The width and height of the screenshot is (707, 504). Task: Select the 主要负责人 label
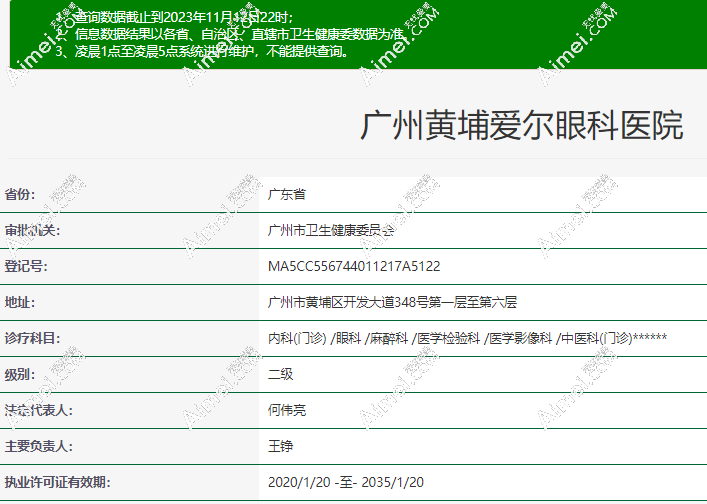tap(38, 446)
